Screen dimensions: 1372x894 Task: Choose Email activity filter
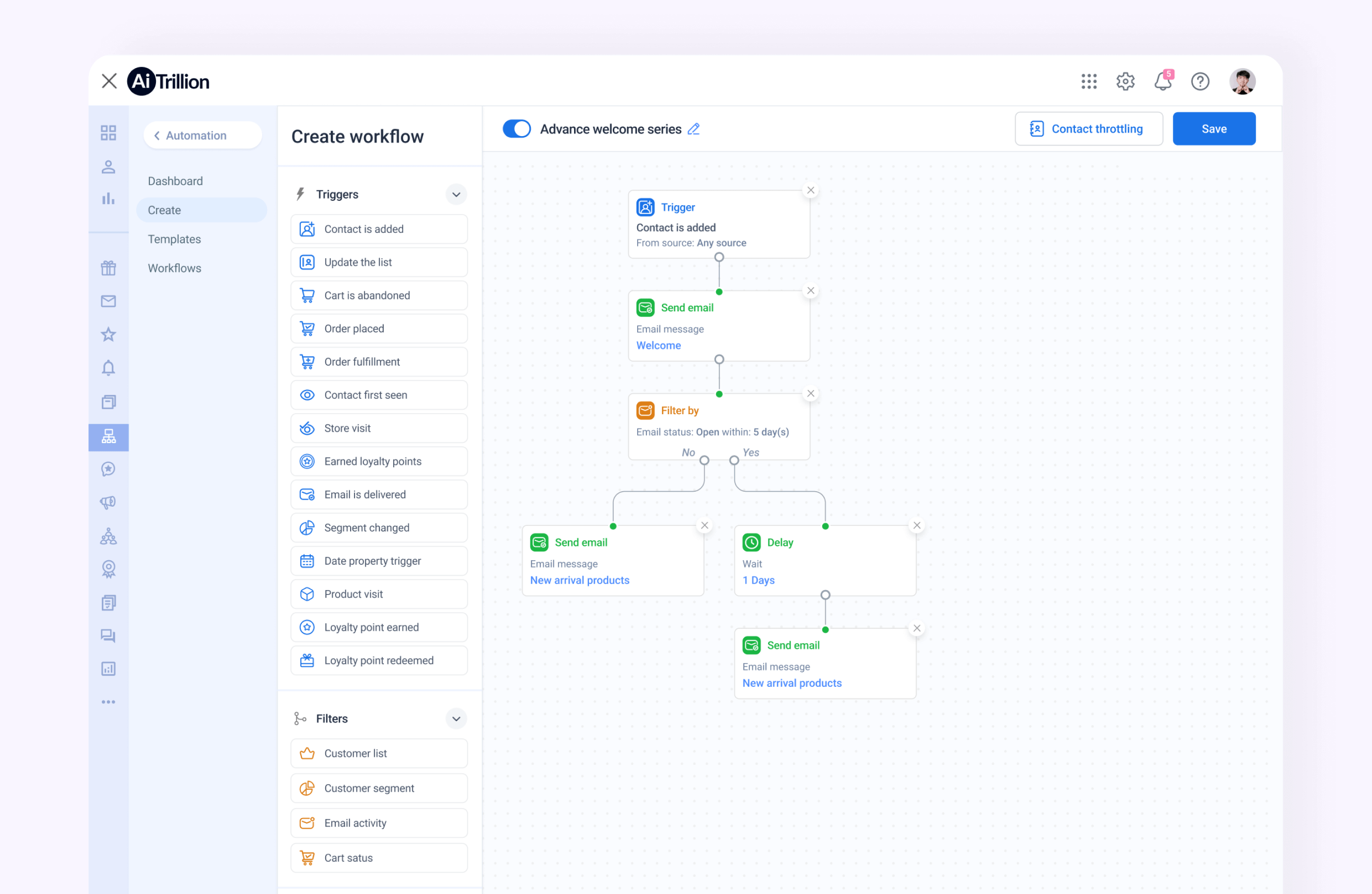coord(379,823)
